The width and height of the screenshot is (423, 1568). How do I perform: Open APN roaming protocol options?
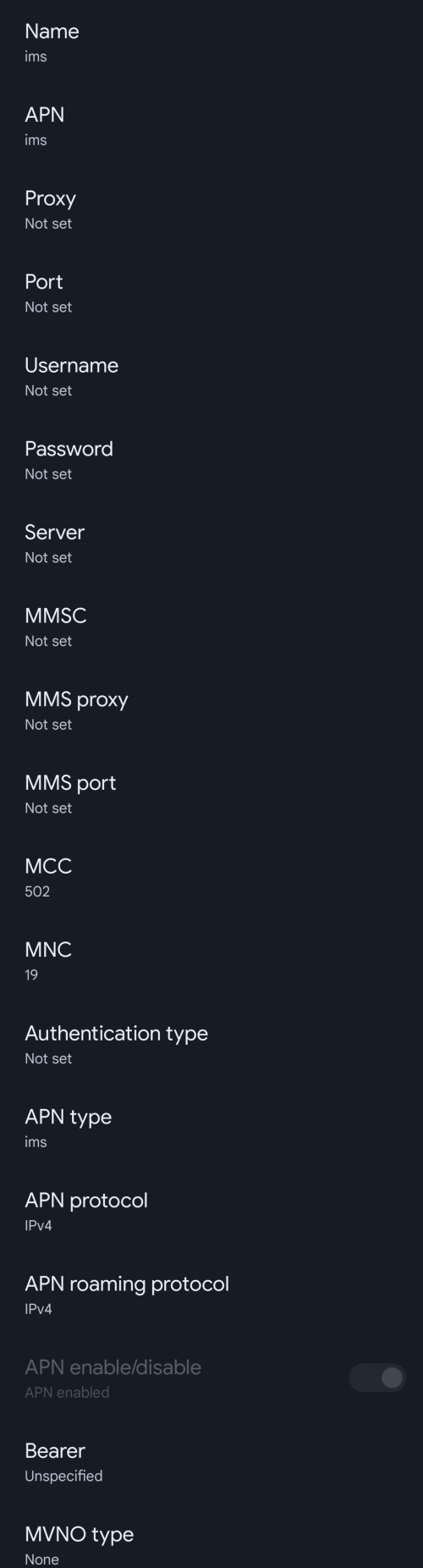[x=211, y=1295]
